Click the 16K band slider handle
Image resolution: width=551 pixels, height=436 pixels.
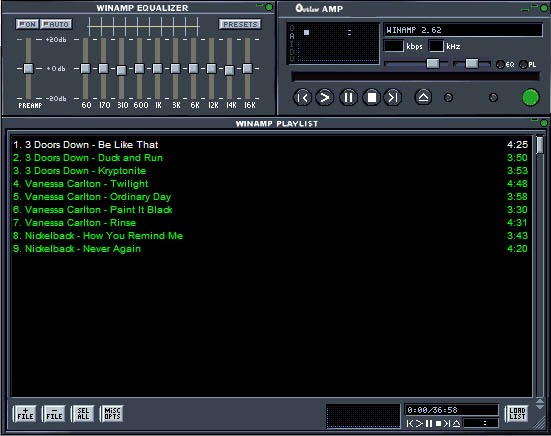click(x=247, y=69)
